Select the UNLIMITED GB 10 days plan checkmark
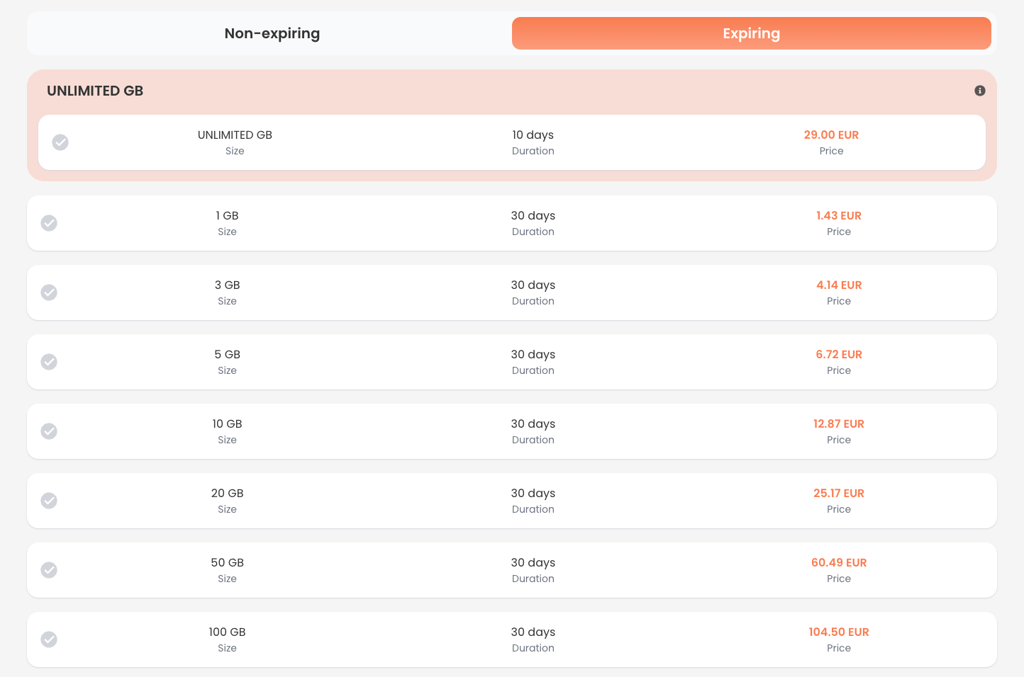Screen dimensions: 1024x677 pyautogui.click(x=60, y=142)
